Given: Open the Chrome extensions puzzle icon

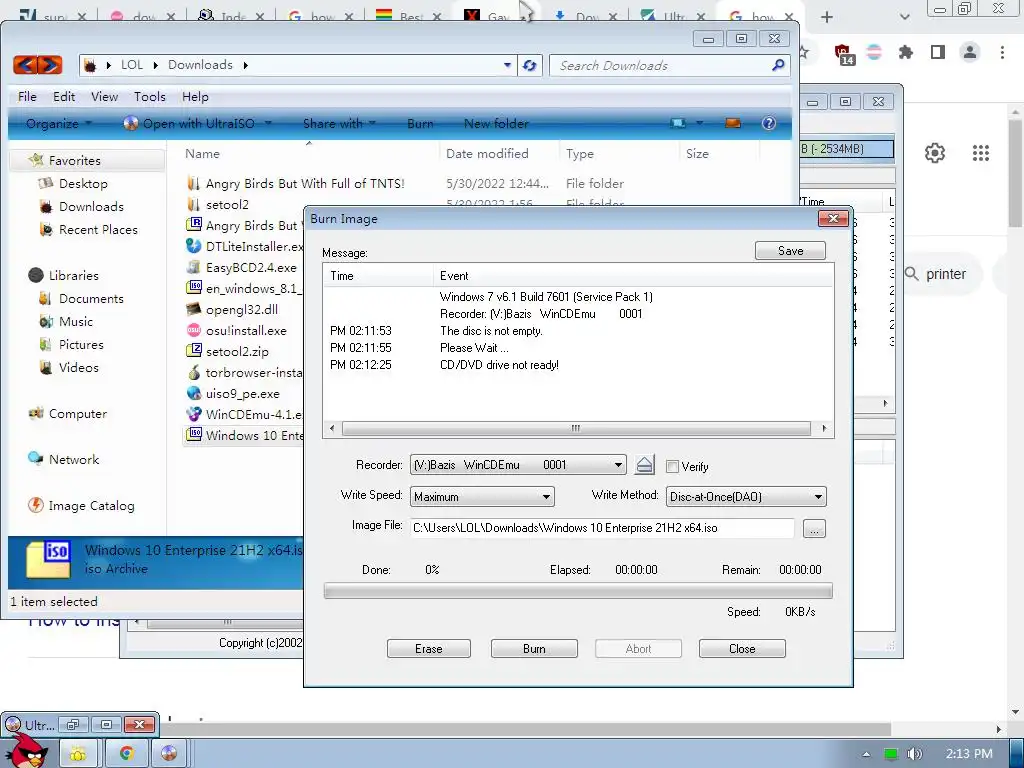Looking at the screenshot, I should 905,52.
